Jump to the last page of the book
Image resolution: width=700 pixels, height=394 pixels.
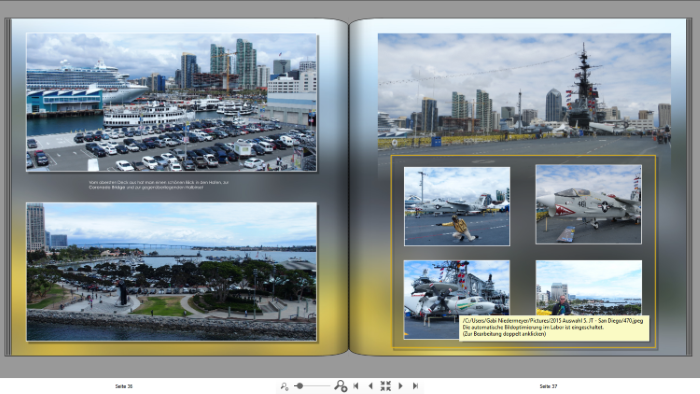point(415,386)
